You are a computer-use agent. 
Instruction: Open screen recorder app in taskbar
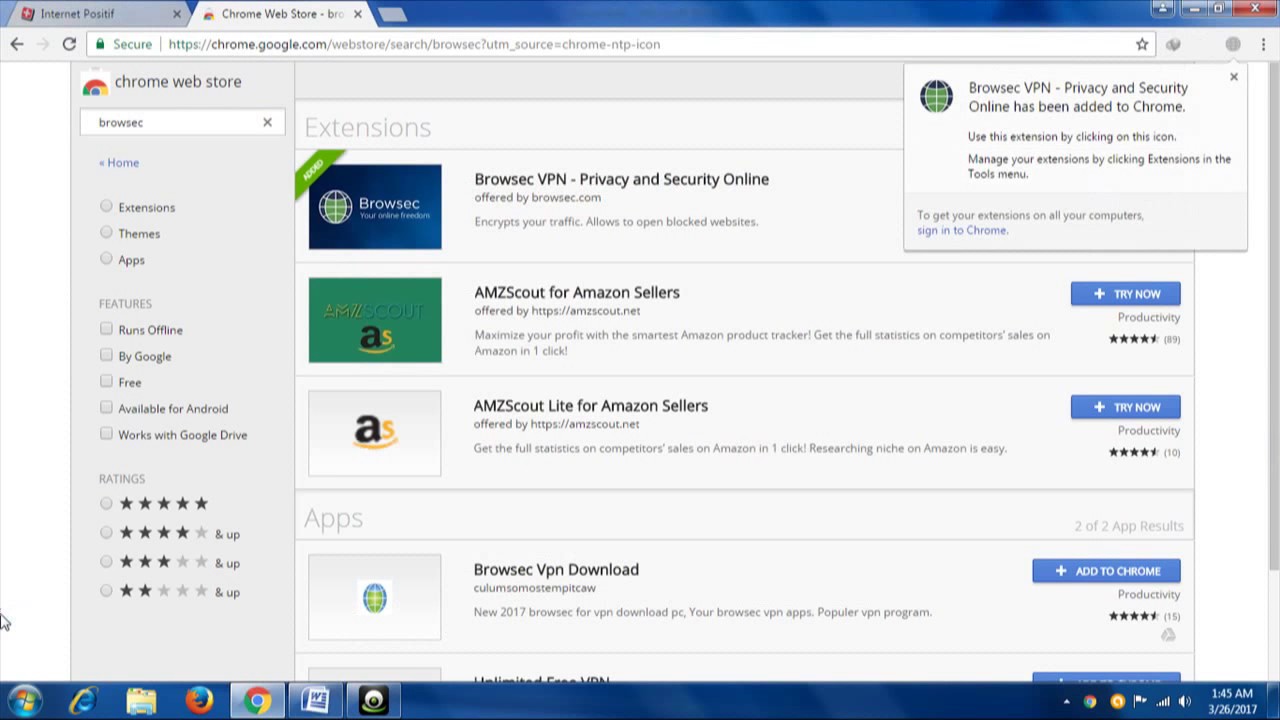[x=373, y=701]
